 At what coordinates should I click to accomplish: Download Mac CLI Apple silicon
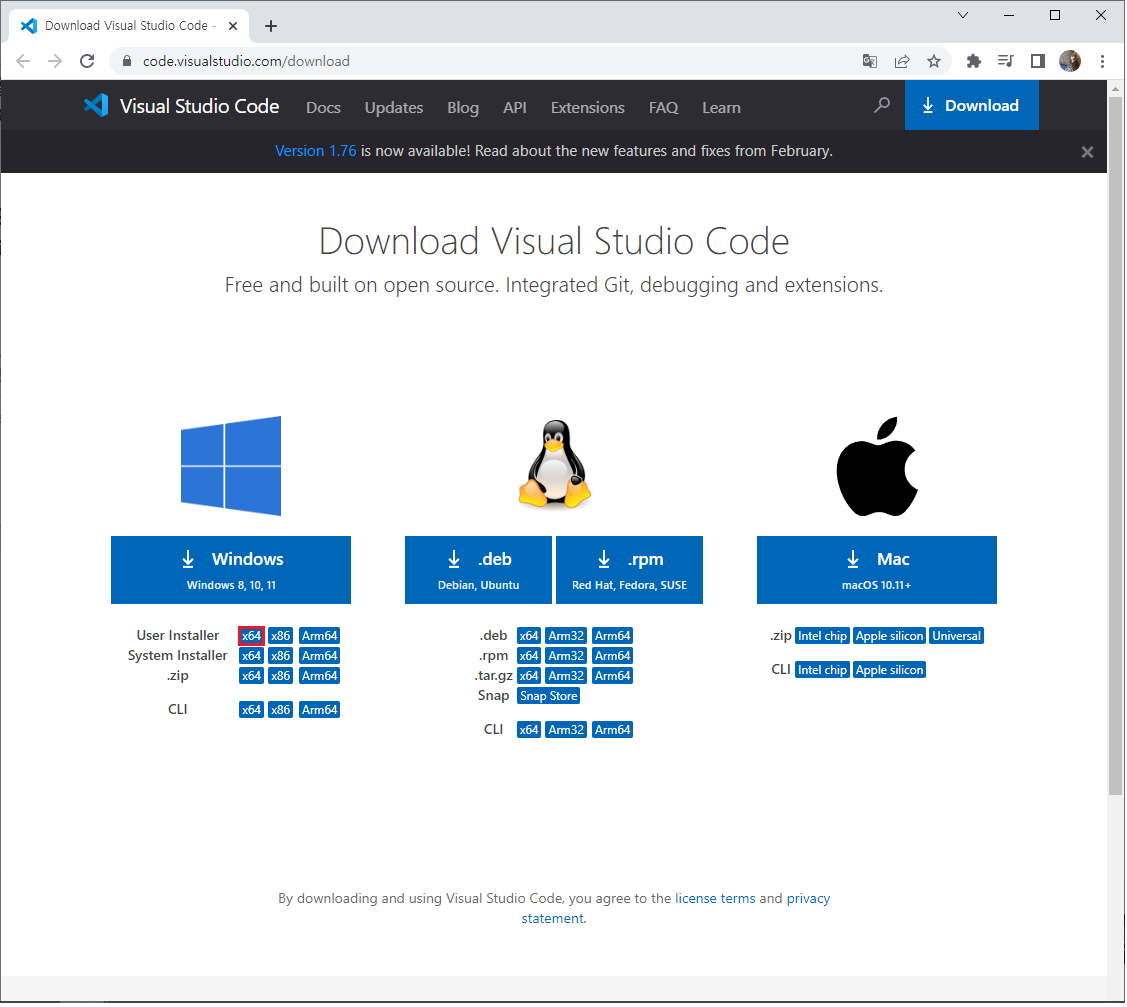(x=889, y=670)
